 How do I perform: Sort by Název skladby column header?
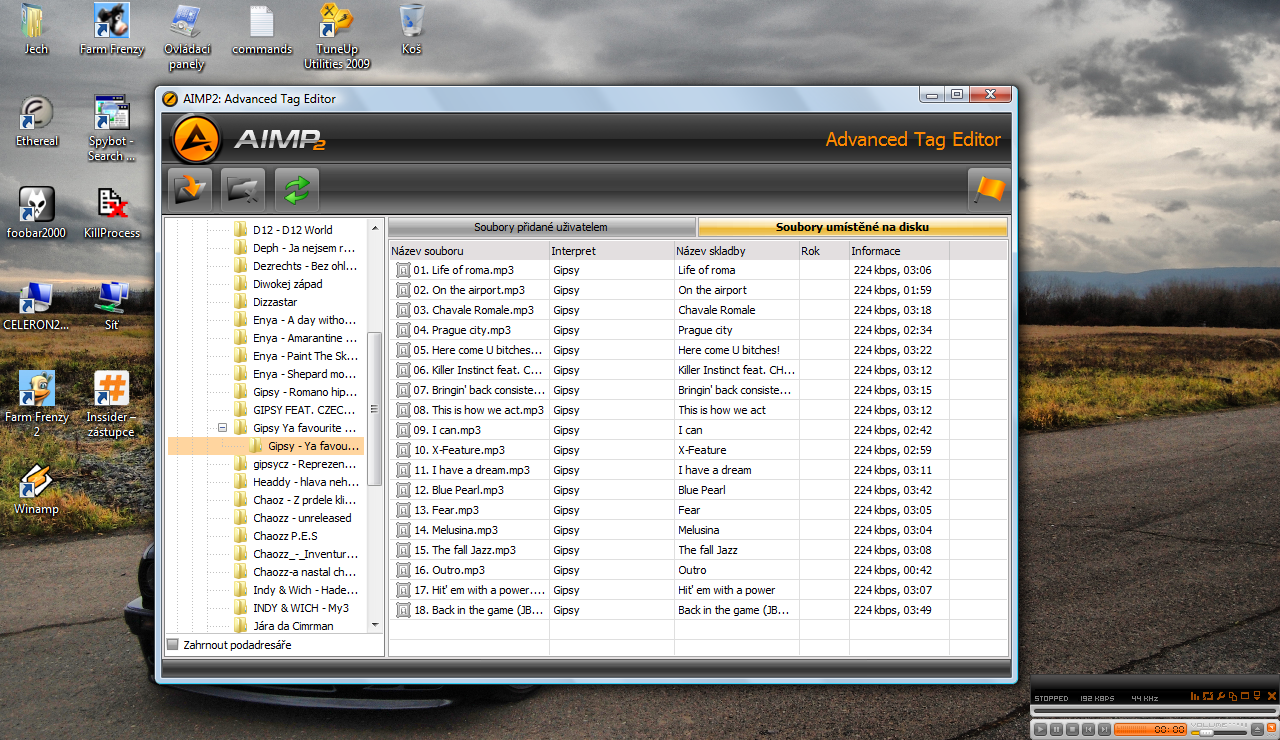[x=737, y=251]
